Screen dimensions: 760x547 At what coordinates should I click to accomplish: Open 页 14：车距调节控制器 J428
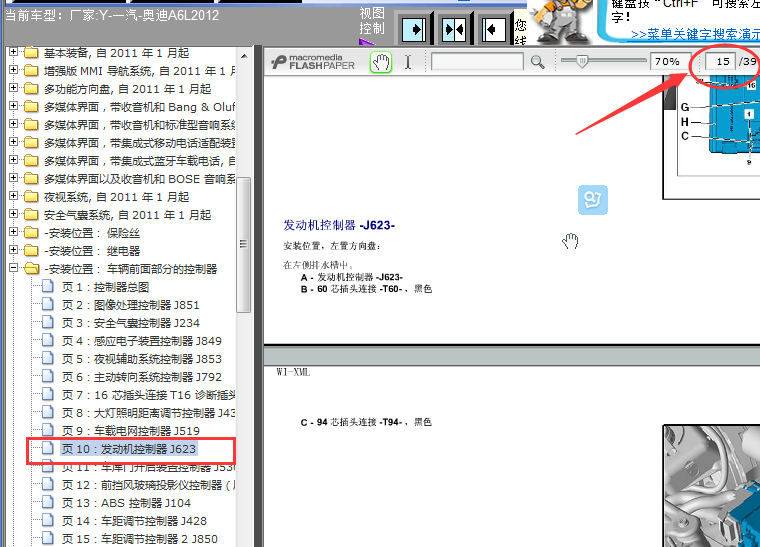pyautogui.click(x=134, y=521)
